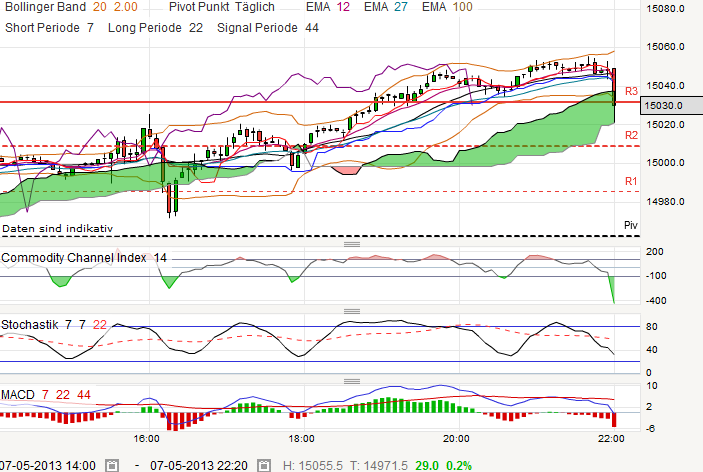The width and height of the screenshot is (703, 472).
Task: Grab the divider handle above Stochastik panel
Action: (352, 311)
